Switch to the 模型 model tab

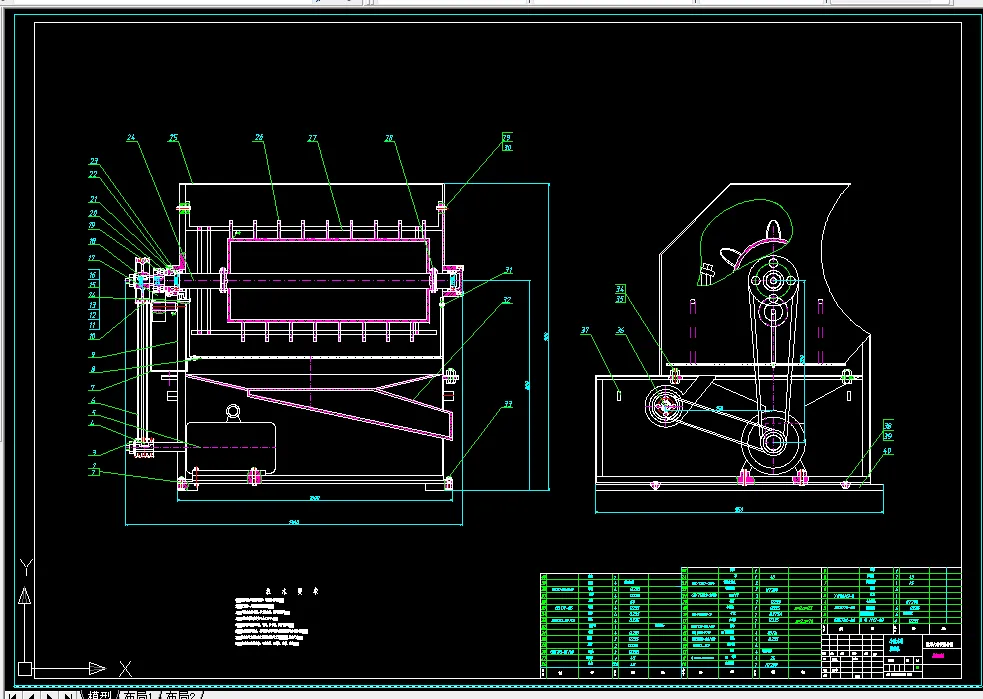(99, 695)
